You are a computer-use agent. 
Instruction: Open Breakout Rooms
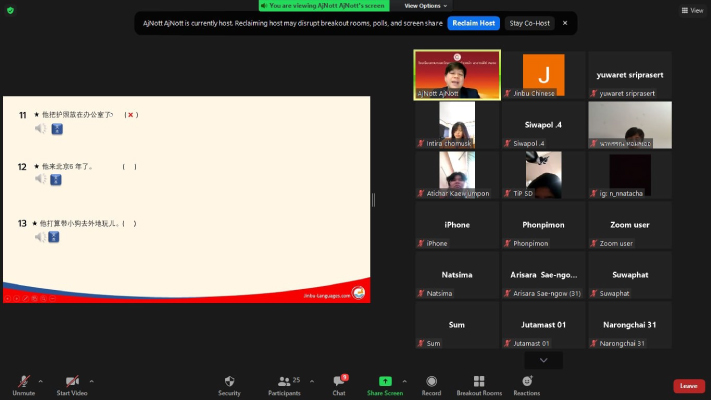pos(479,381)
